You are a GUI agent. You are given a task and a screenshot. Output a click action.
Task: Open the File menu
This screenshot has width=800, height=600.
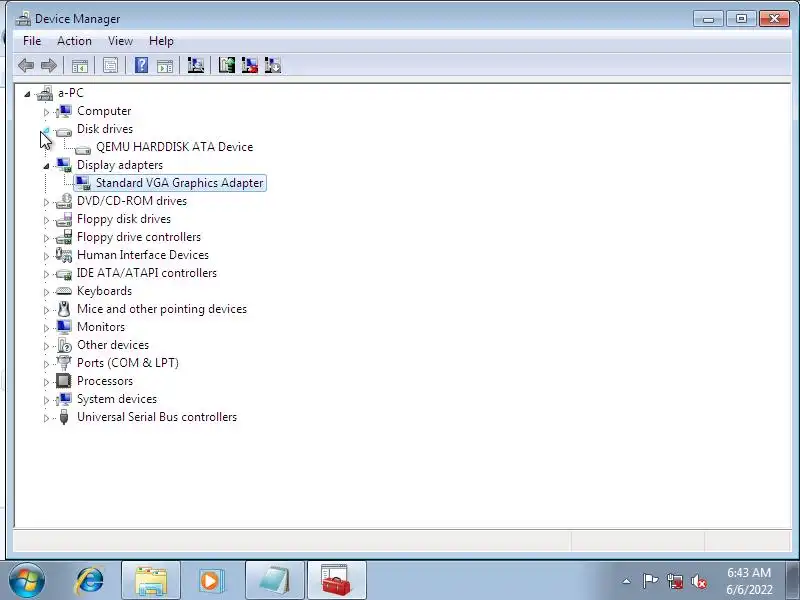tap(32, 41)
